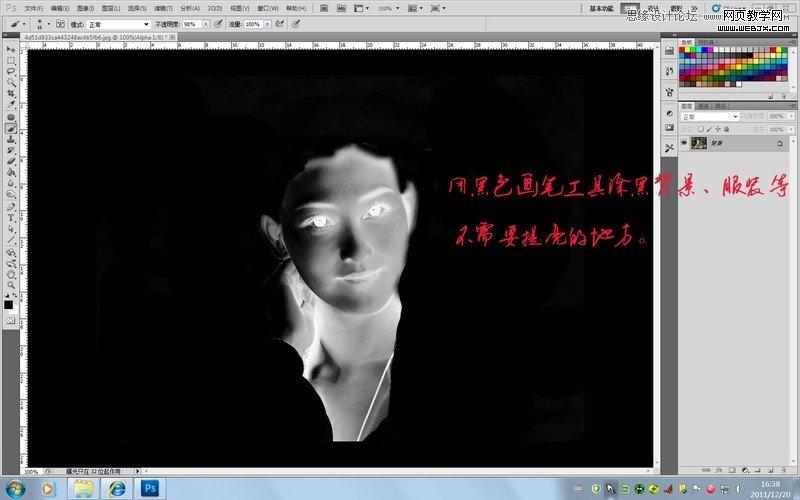Select the Spot Healing Brush tool
This screenshot has height=500, width=800.
10,117
